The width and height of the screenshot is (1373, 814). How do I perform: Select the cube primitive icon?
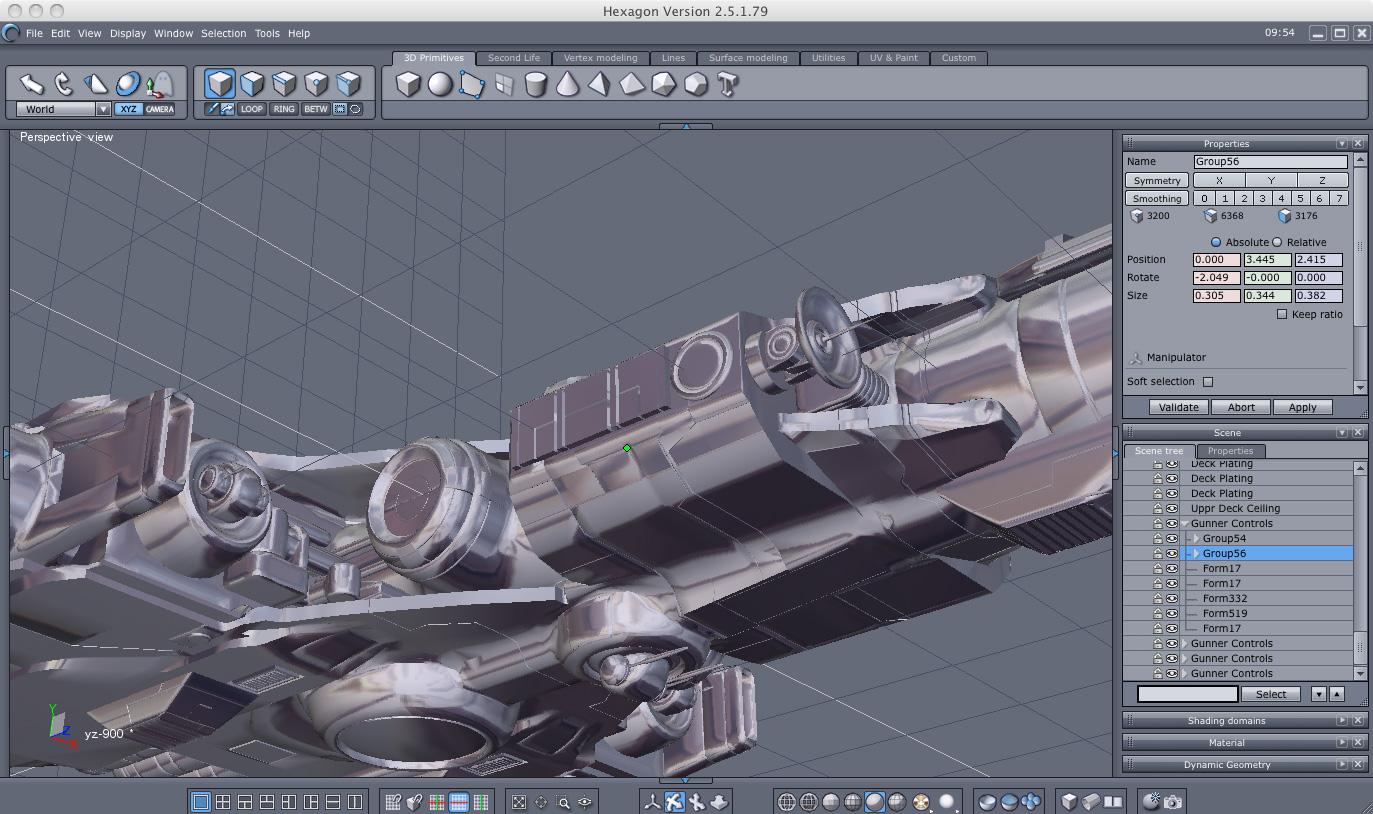coord(408,85)
